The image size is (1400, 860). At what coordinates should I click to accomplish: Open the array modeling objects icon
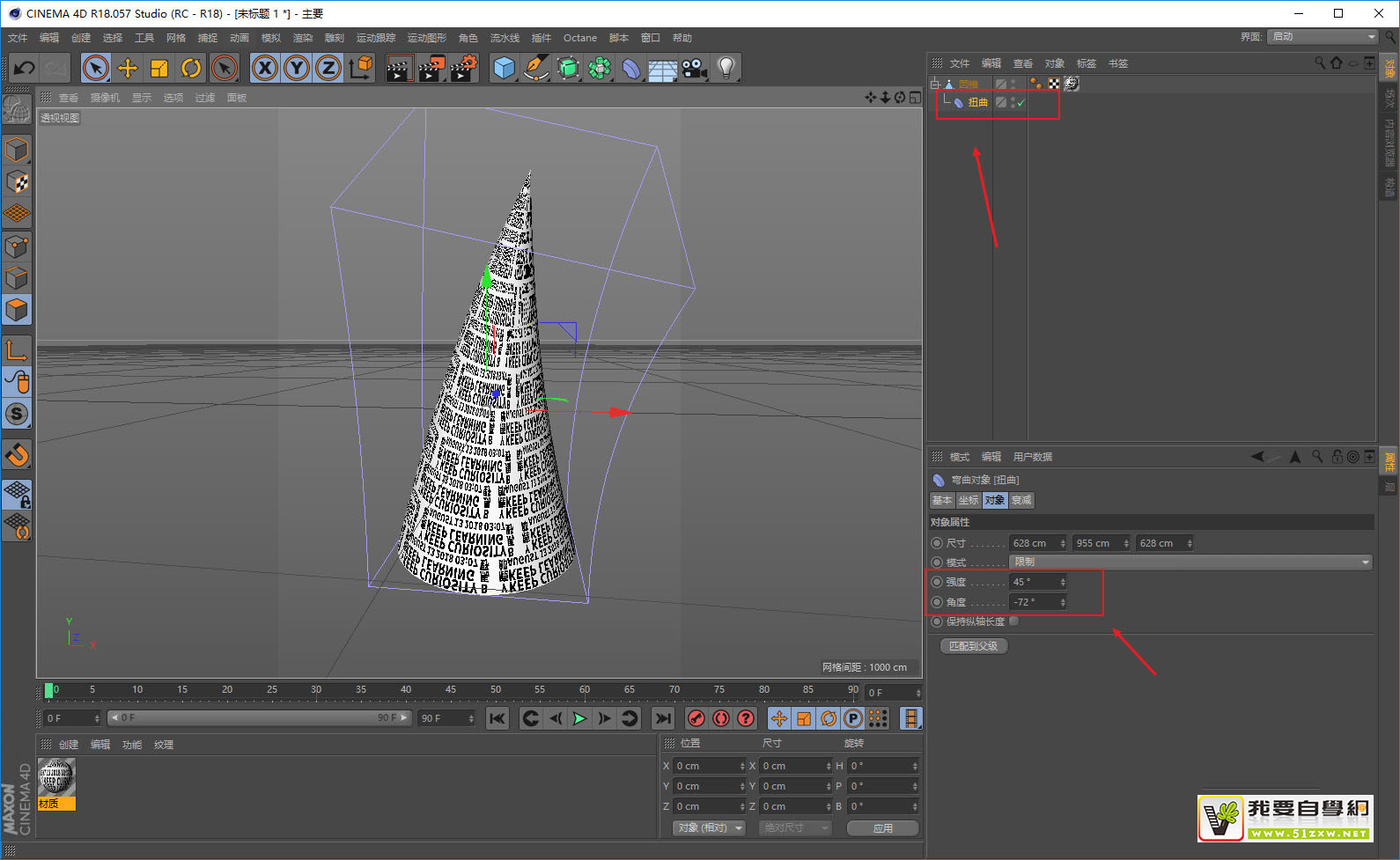pyautogui.click(x=600, y=68)
